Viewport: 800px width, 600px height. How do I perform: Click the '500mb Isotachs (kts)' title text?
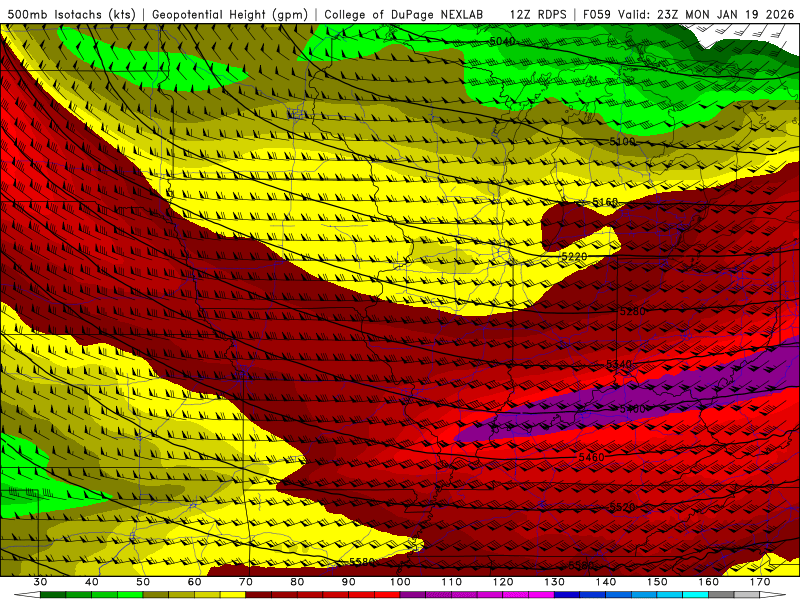pos(71,14)
